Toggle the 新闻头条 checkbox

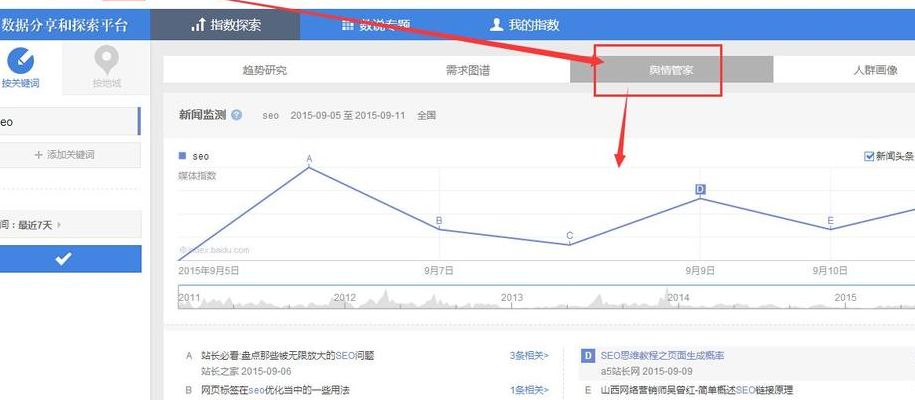(x=868, y=156)
